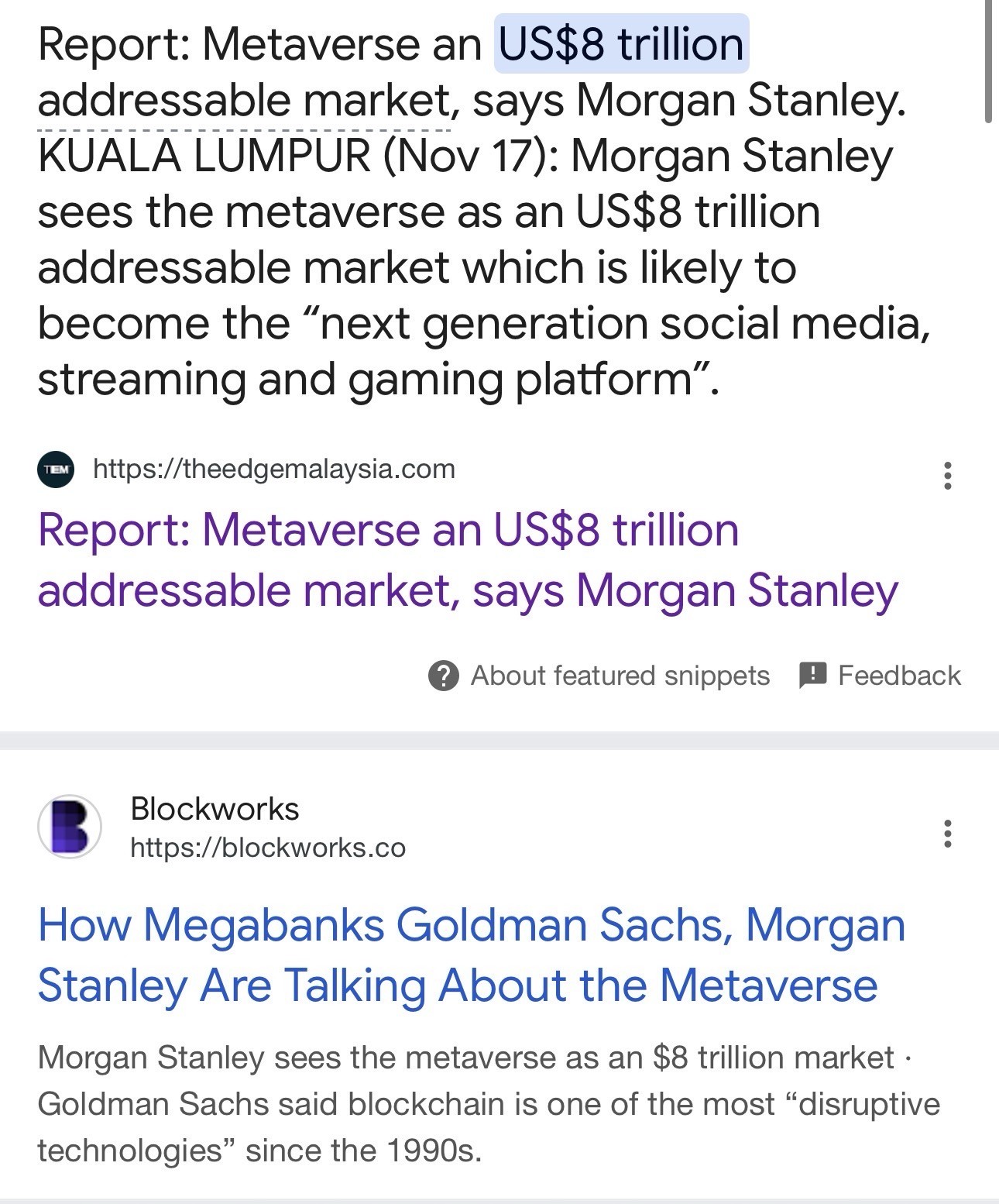Click the Blockworks logo icon
This screenshot has height=1204, width=999.
[70, 827]
